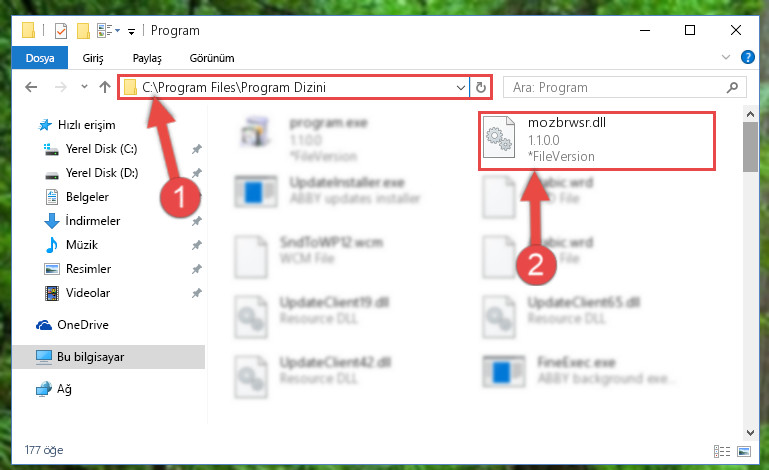Image resolution: width=769 pixels, height=470 pixels.
Task: Expand the ribbon with the chevron
Action: coord(726,57)
